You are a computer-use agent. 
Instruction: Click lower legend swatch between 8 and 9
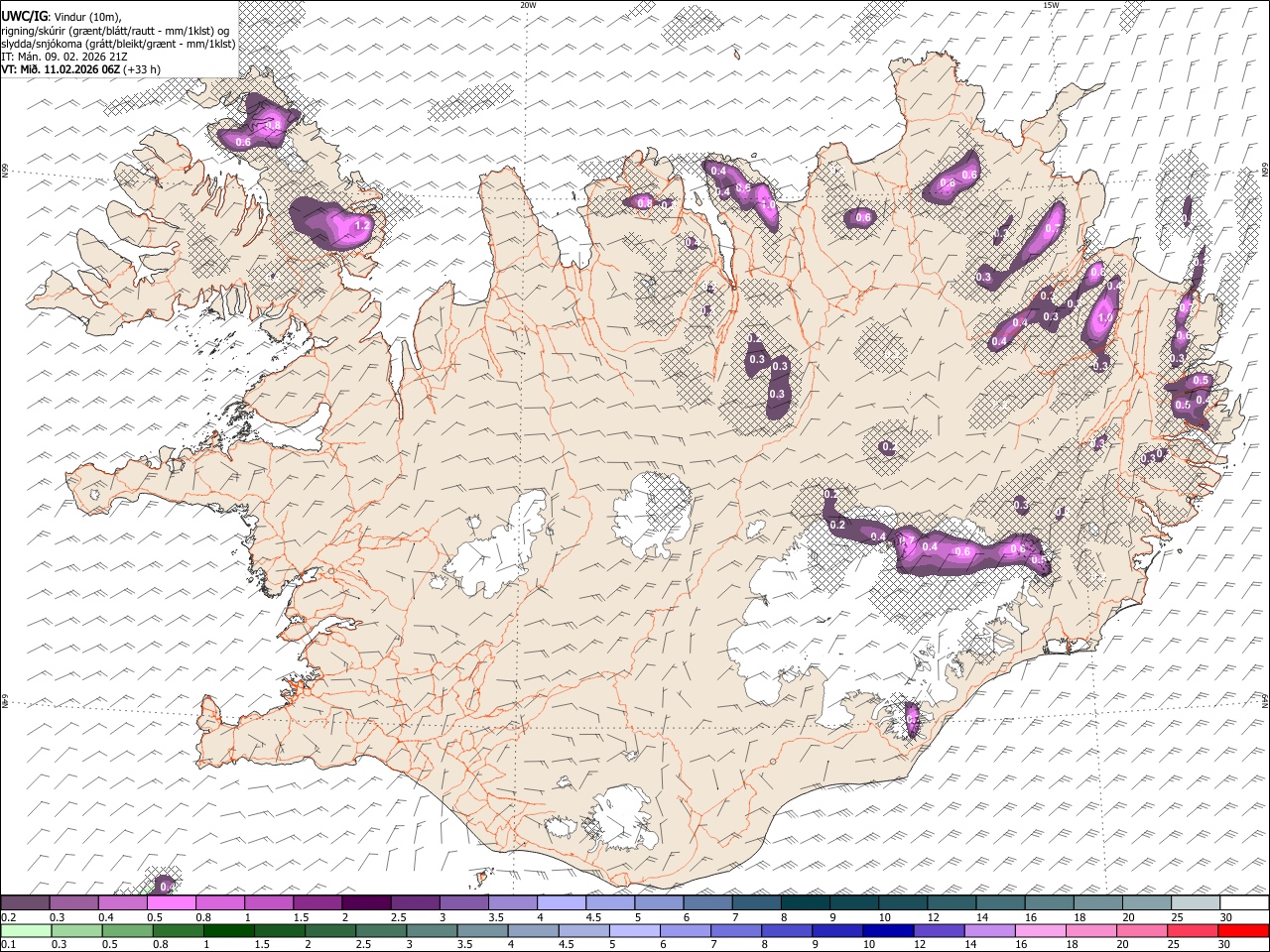[x=788, y=931]
